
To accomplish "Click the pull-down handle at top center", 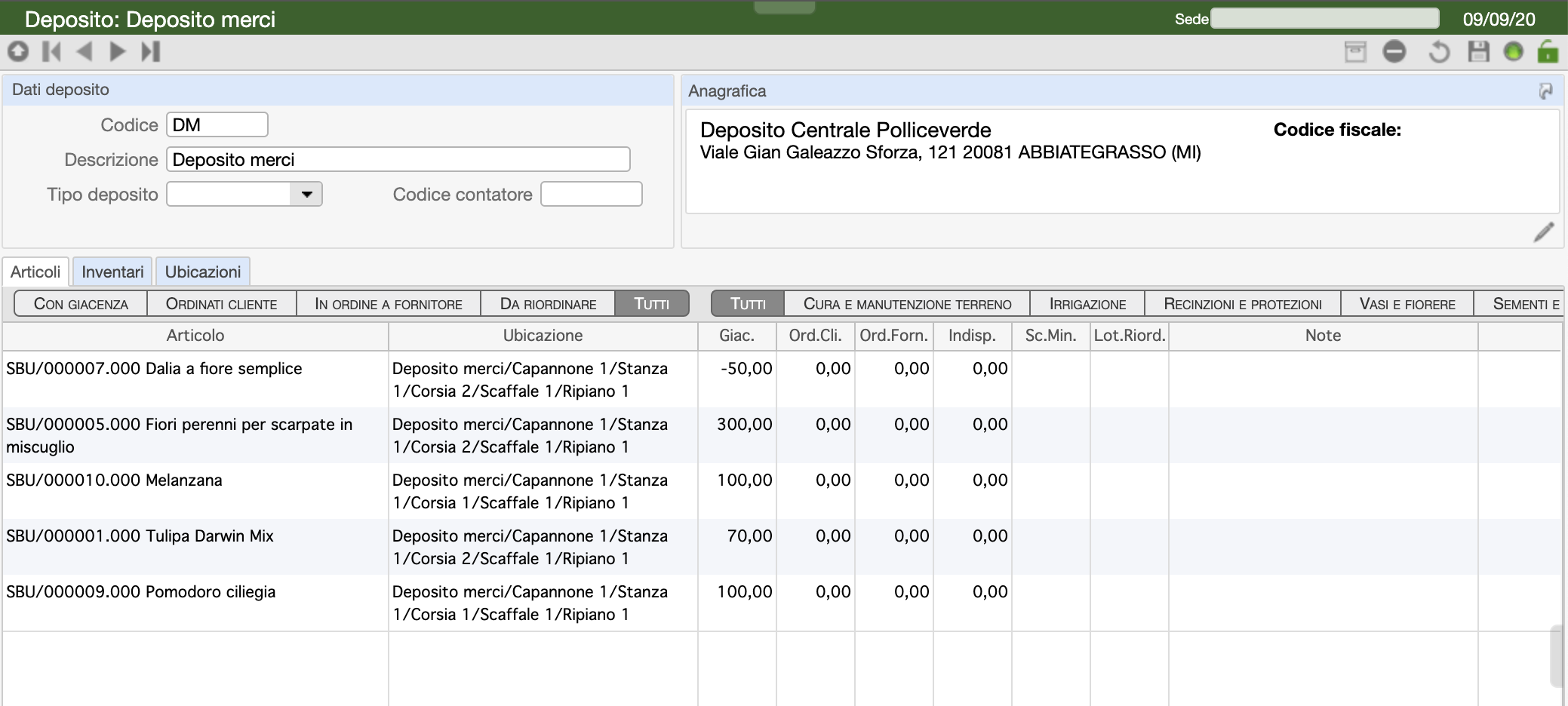I will point(785,7).
